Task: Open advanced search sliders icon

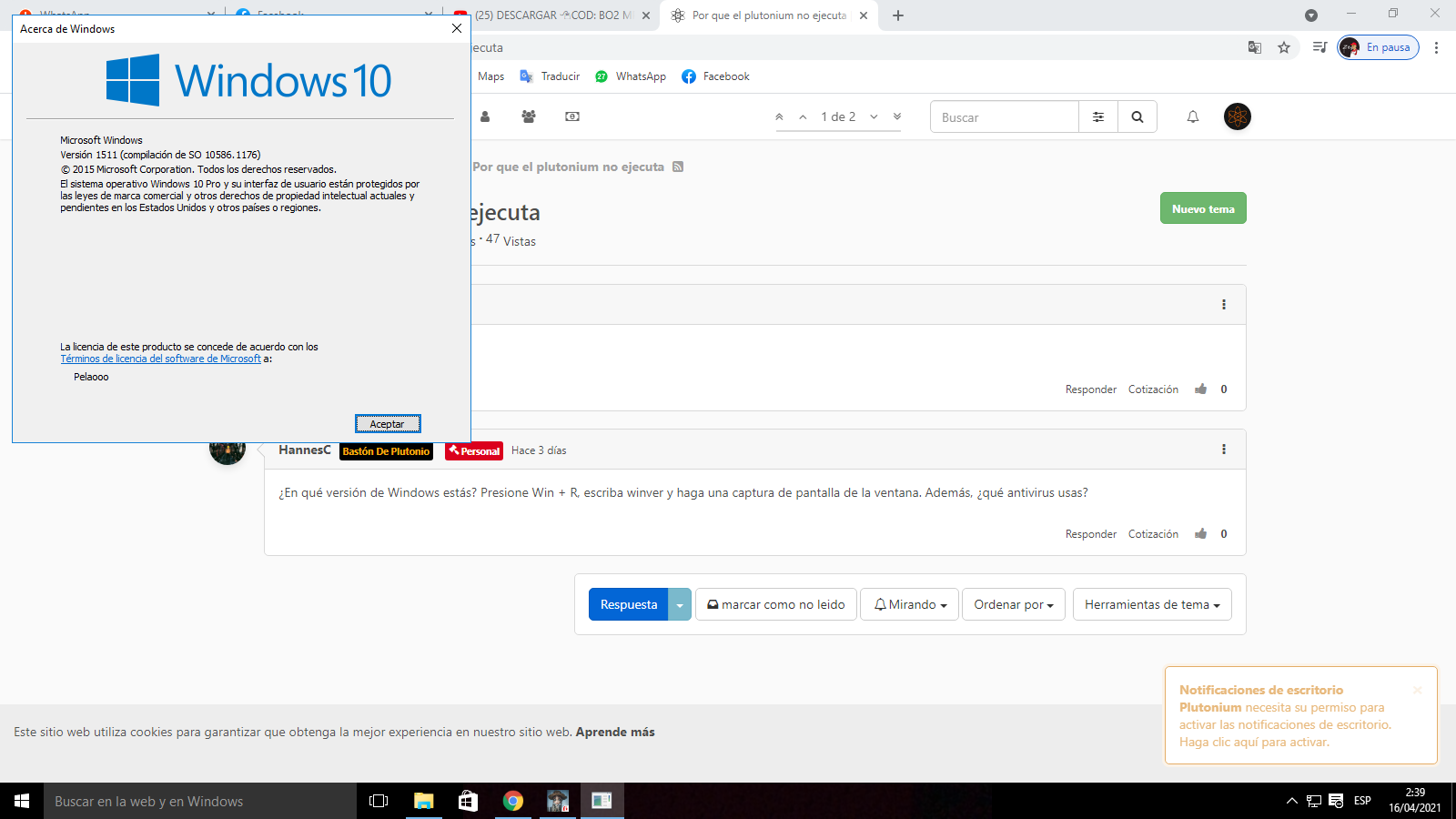Action: coord(1098,116)
